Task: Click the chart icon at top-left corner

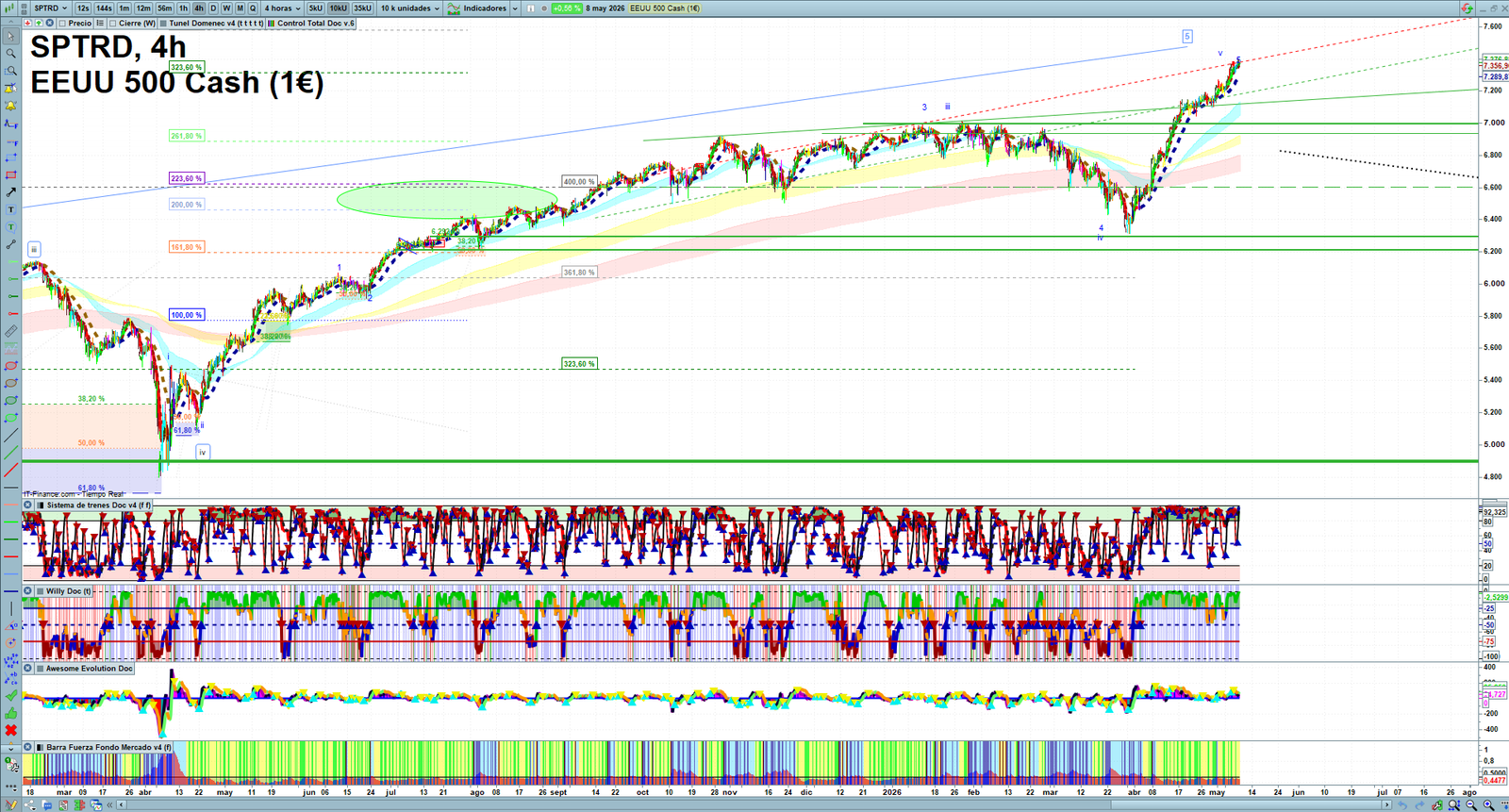Action: coord(8,8)
